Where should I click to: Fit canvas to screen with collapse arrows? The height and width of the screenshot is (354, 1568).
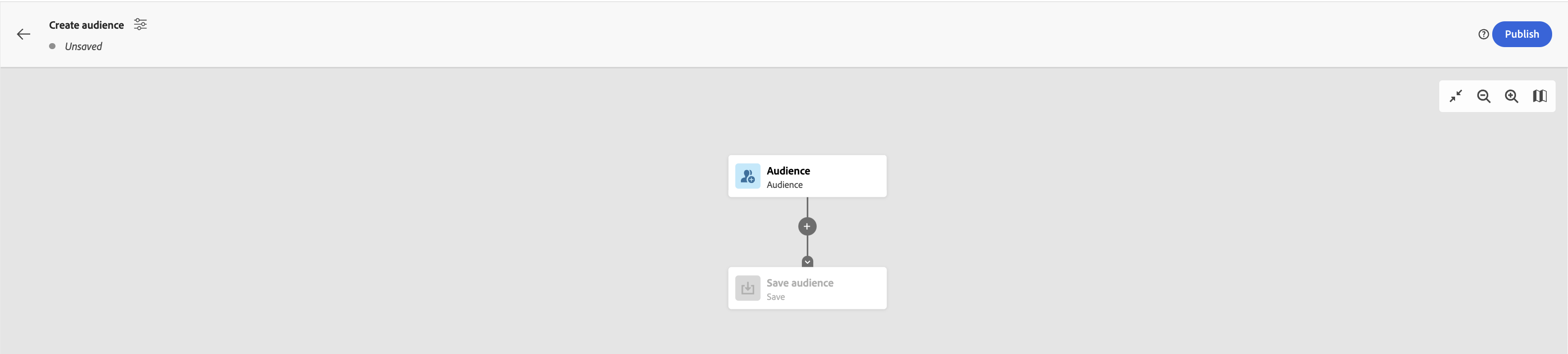(1456, 96)
